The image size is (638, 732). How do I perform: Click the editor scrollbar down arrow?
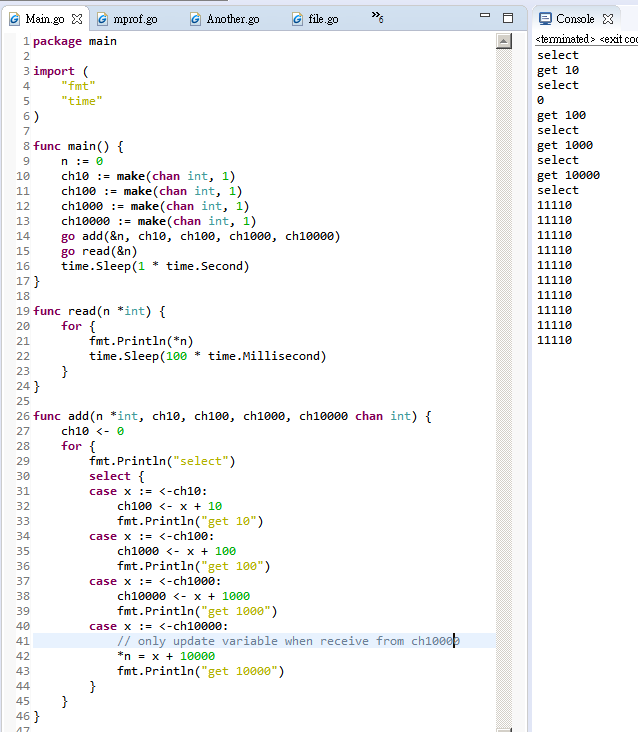[x=504, y=724]
